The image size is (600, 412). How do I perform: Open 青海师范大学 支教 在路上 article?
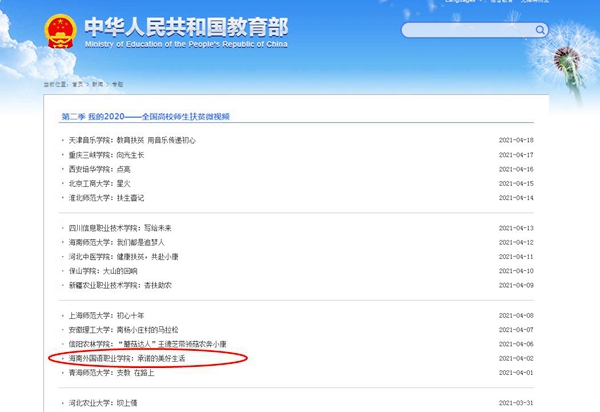112,372
